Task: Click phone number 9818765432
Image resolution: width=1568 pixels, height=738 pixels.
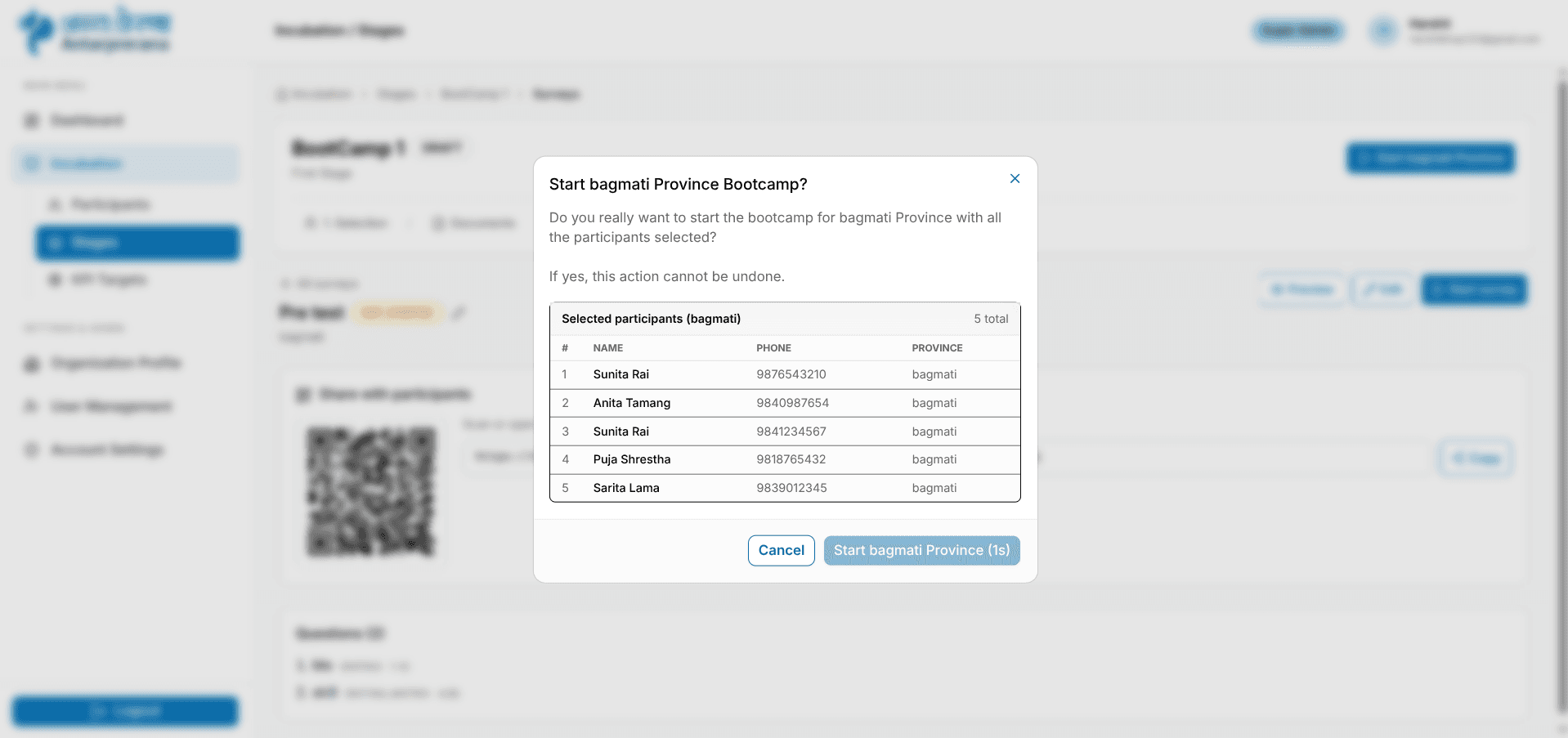Action: pyautogui.click(x=791, y=459)
